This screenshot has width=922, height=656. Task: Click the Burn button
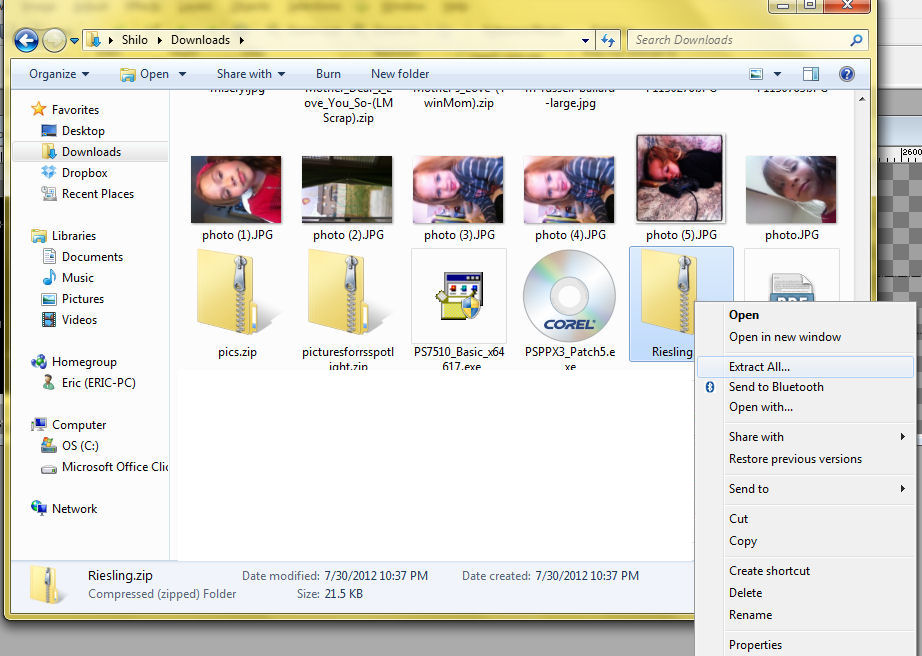pos(328,74)
